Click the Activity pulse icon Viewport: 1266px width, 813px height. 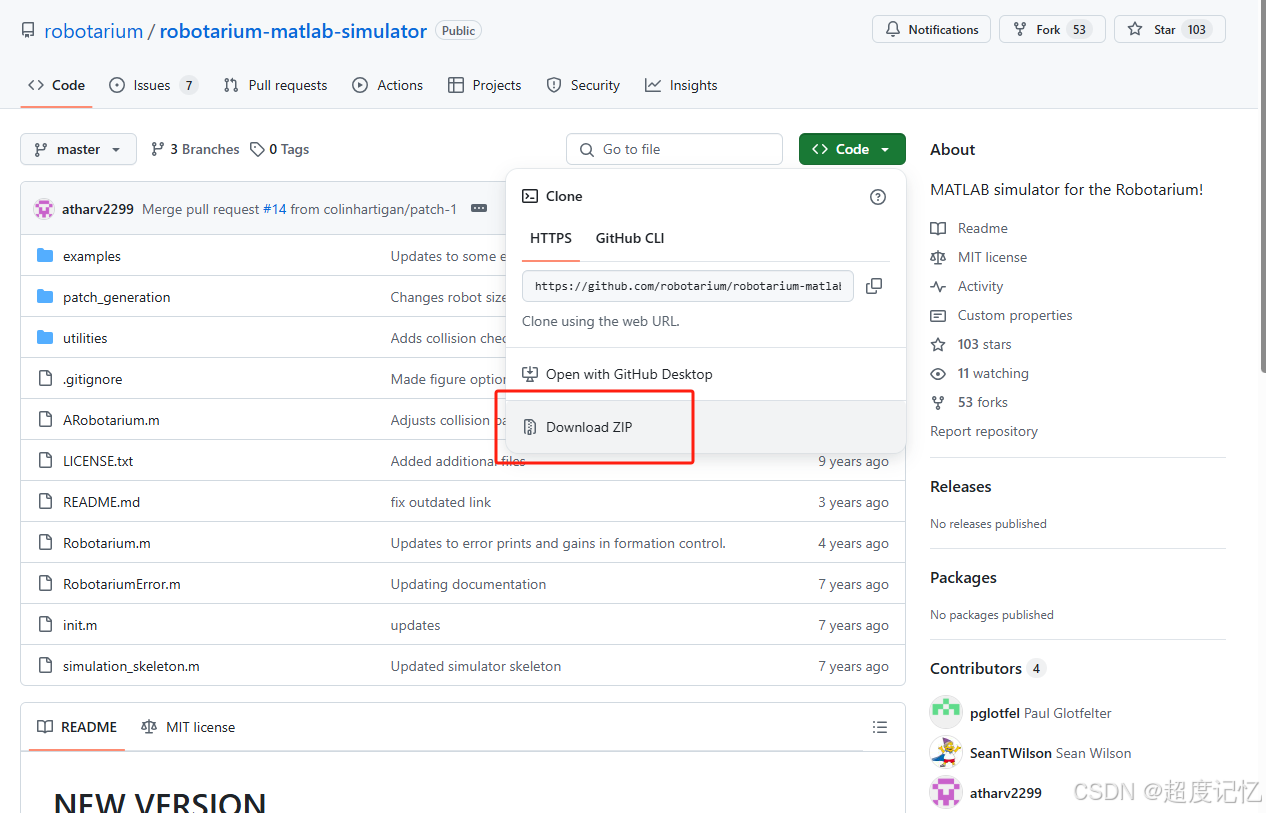tap(938, 286)
